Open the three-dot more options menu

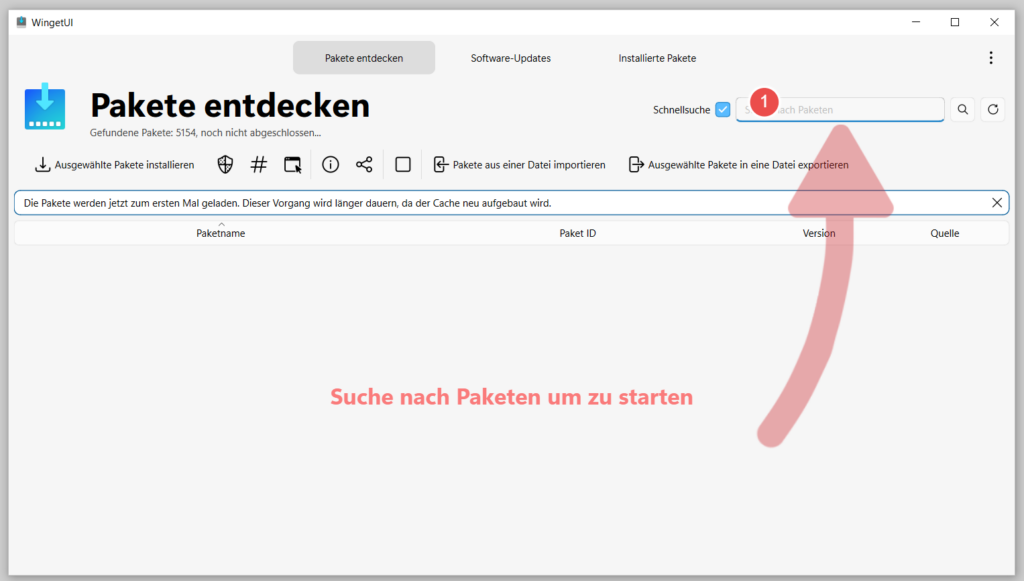[991, 58]
